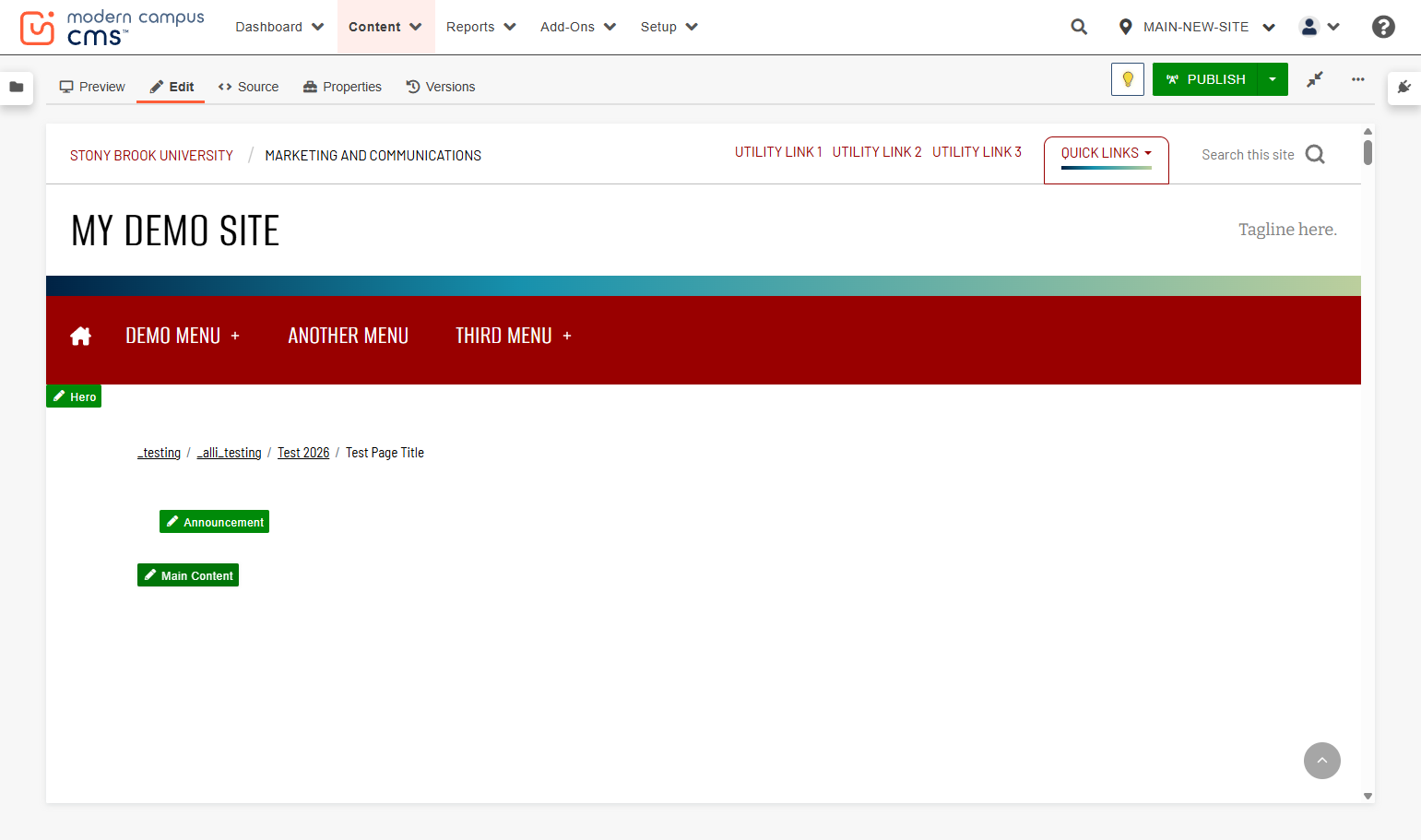Image resolution: width=1421 pixels, height=840 pixels.
Task: Switch to the Source tab
Action: pos(248,87)
